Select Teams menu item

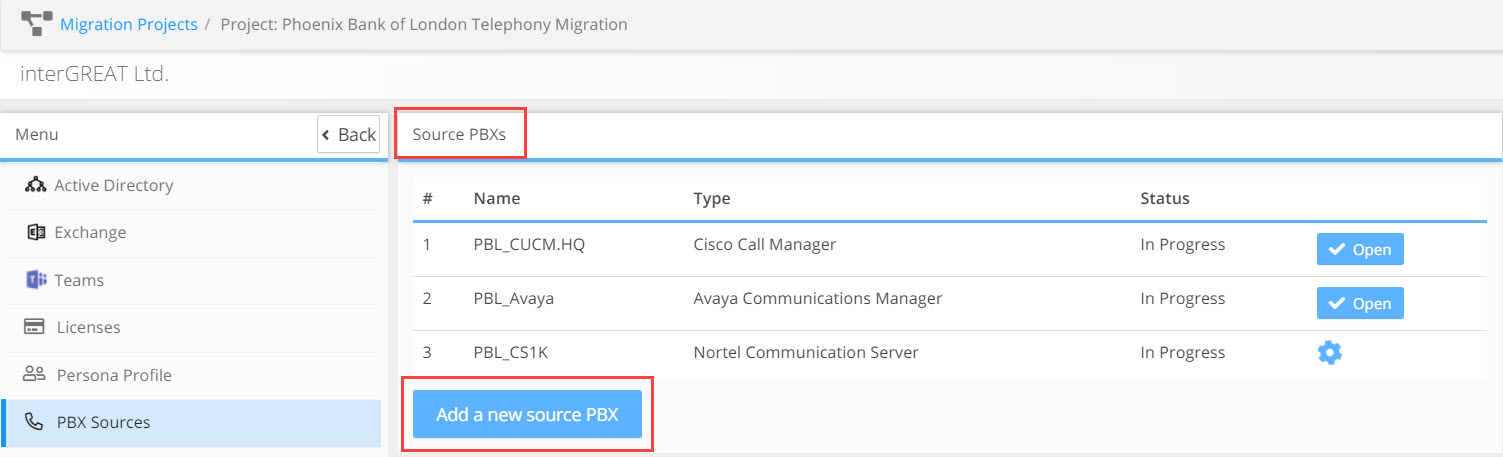click(x=191, y=280)
